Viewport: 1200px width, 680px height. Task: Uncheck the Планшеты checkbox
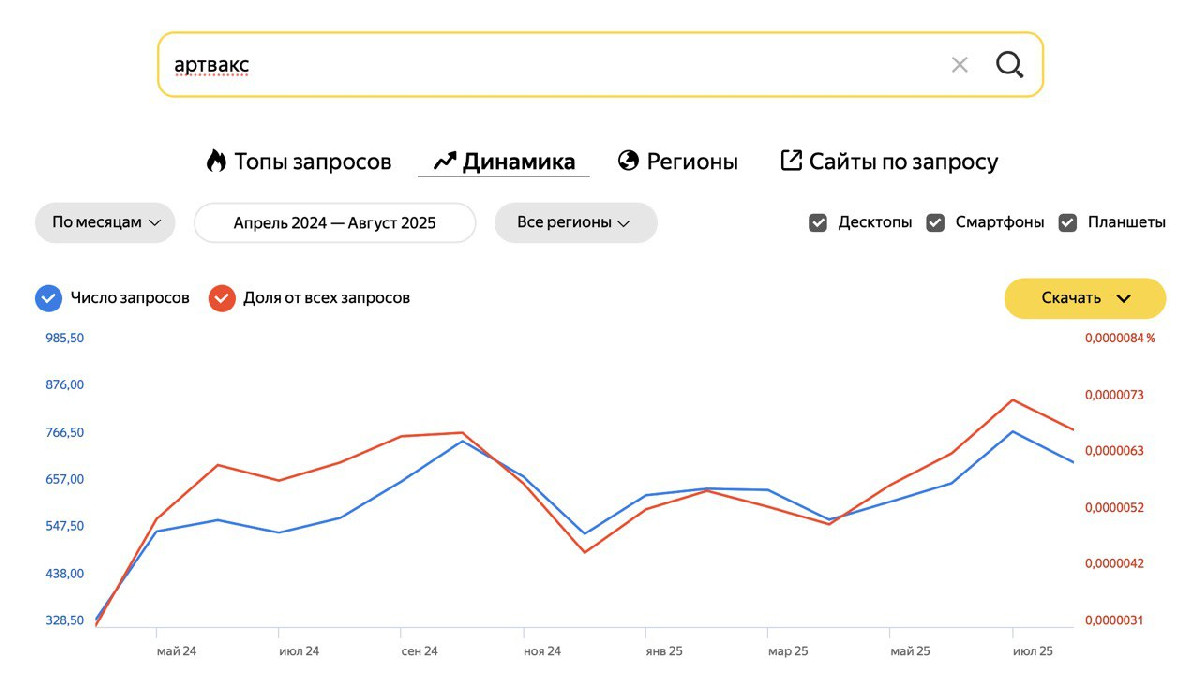(x=1068, y=223)
